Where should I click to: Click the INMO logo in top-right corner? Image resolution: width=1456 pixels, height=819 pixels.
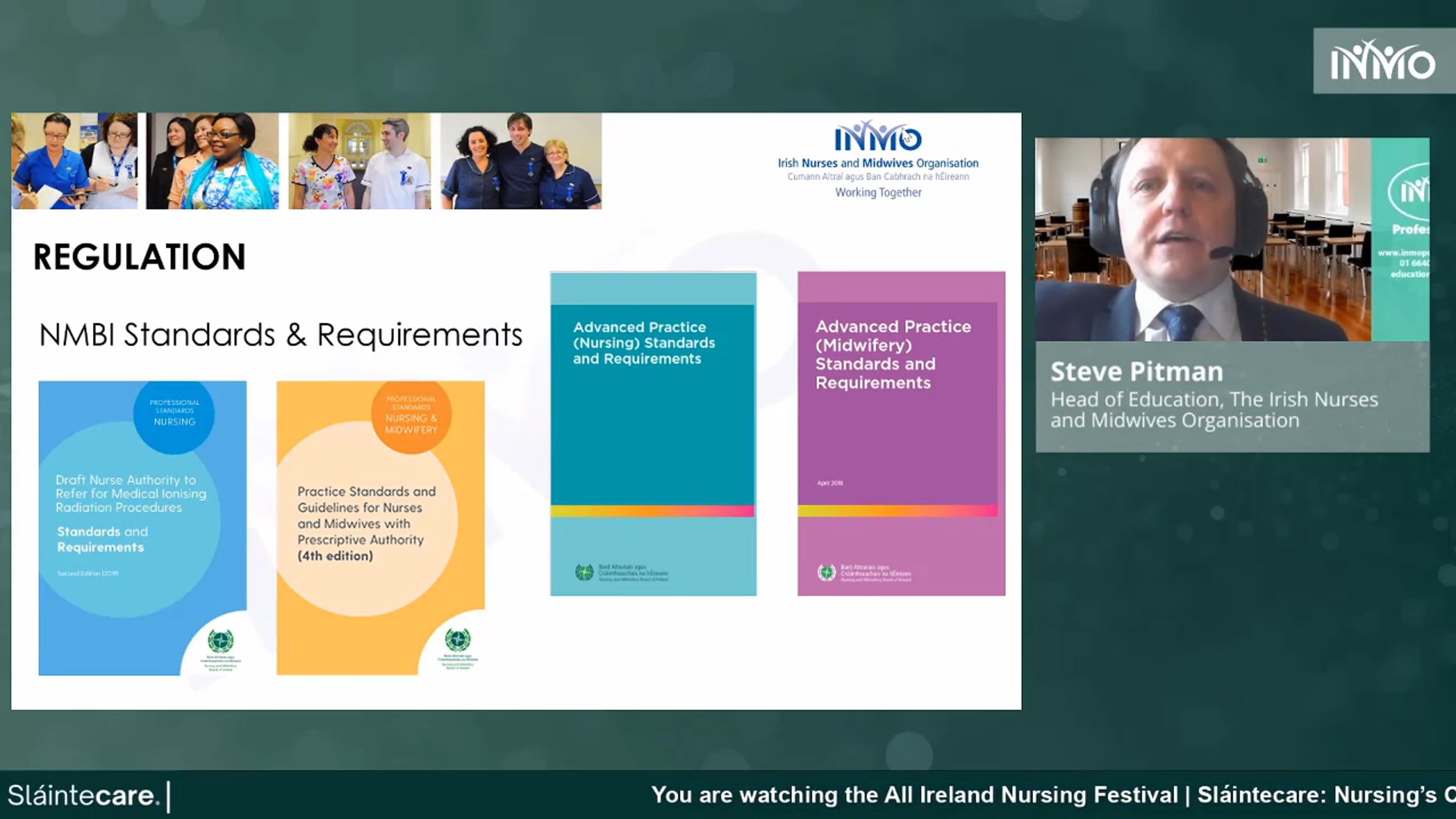tap(1383, 61)
